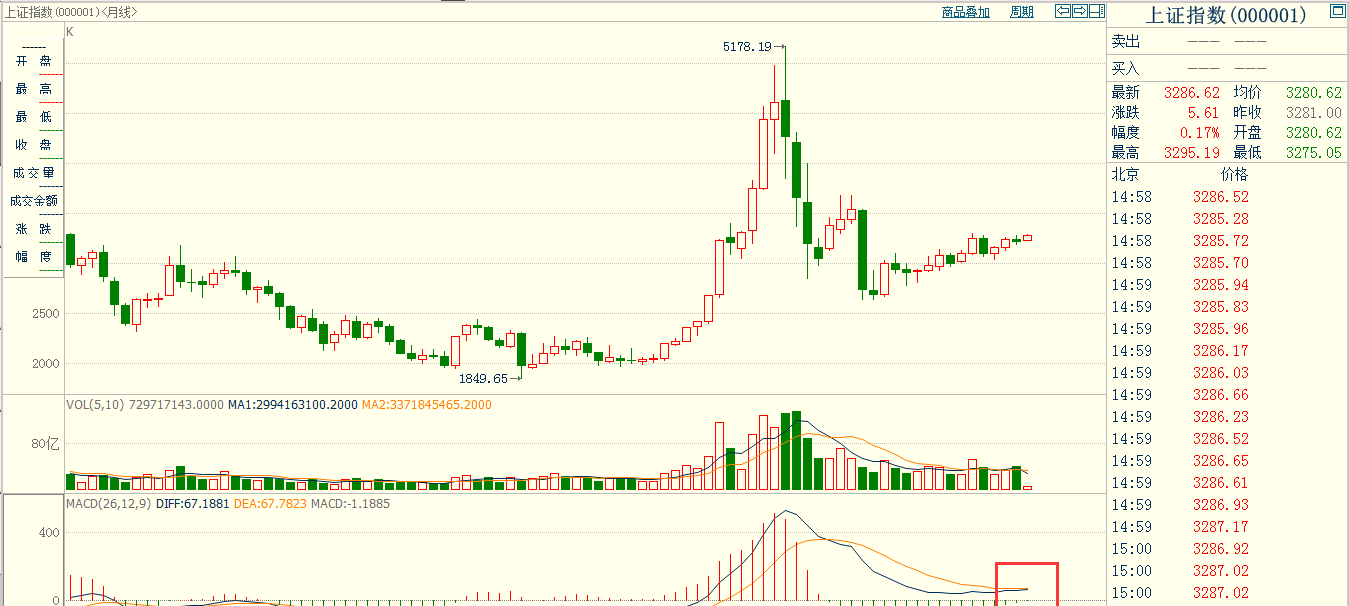The width and height of the screenshot is (1349, 606).
Task: Click the 1849.65 low price label
Action: pos(483,379)
